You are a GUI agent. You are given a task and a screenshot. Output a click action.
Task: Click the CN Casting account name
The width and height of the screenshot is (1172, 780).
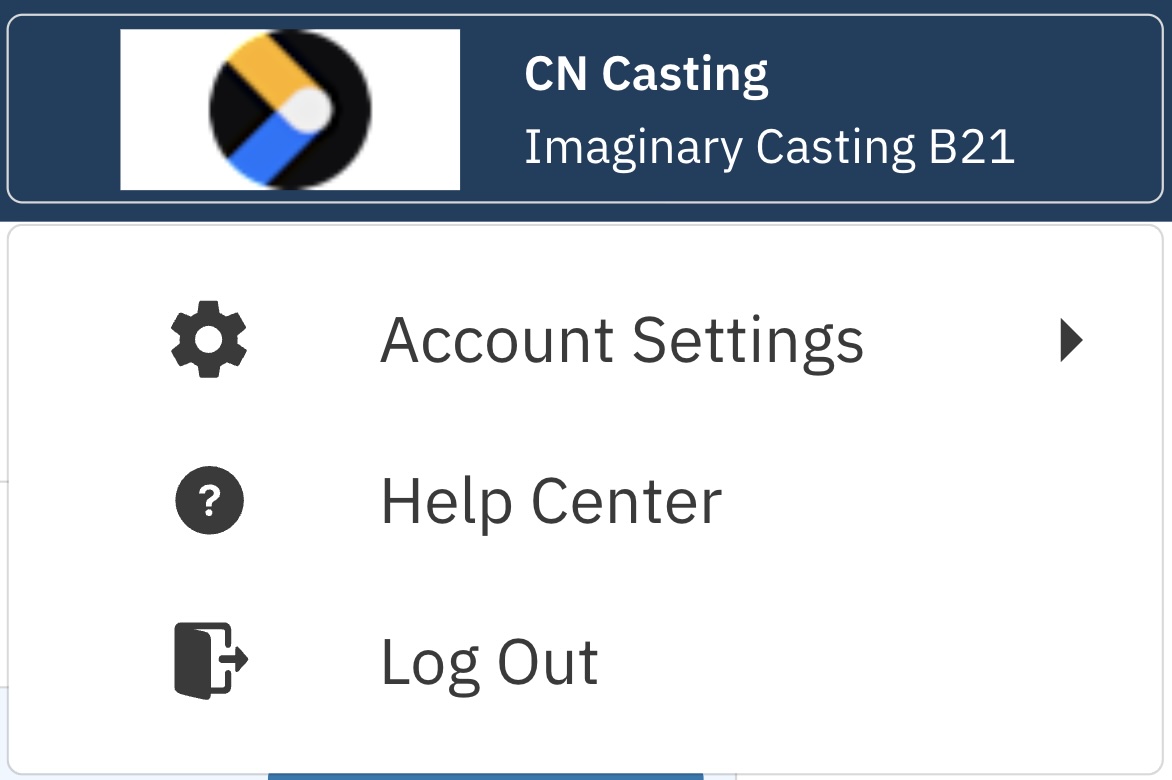(x=646, y=75)
